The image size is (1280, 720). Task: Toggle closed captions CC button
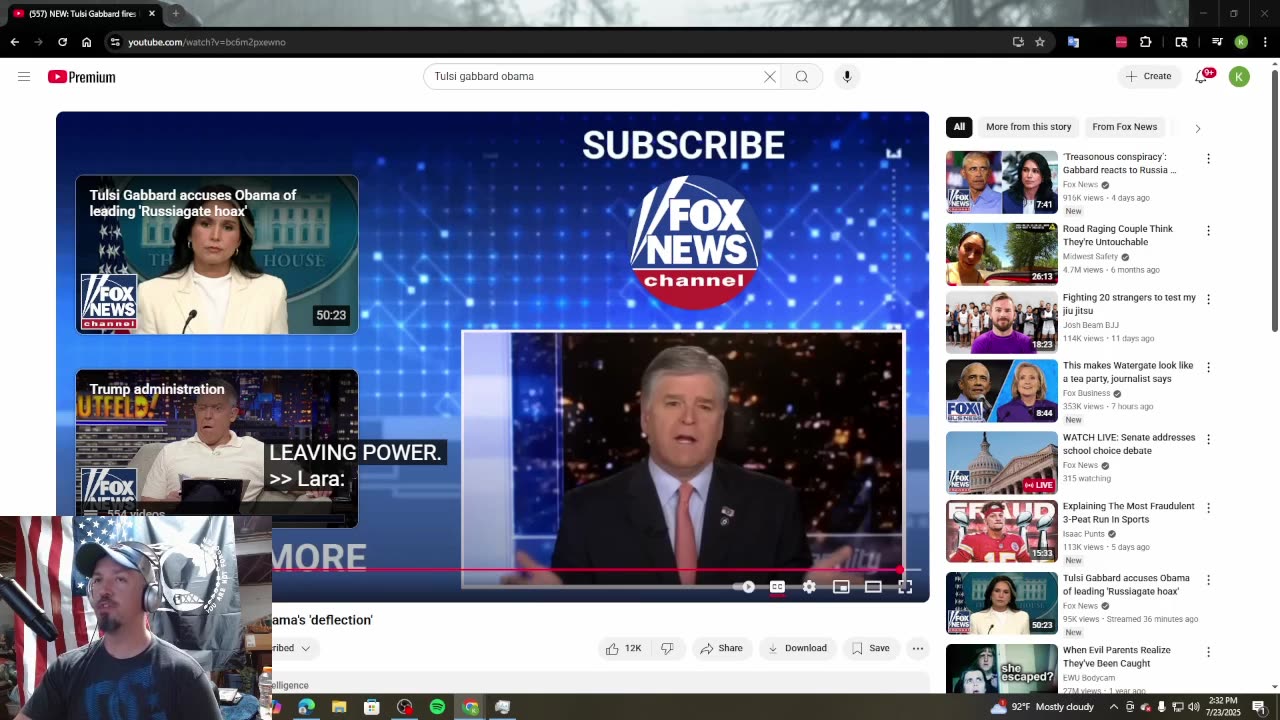pos(777,587)
